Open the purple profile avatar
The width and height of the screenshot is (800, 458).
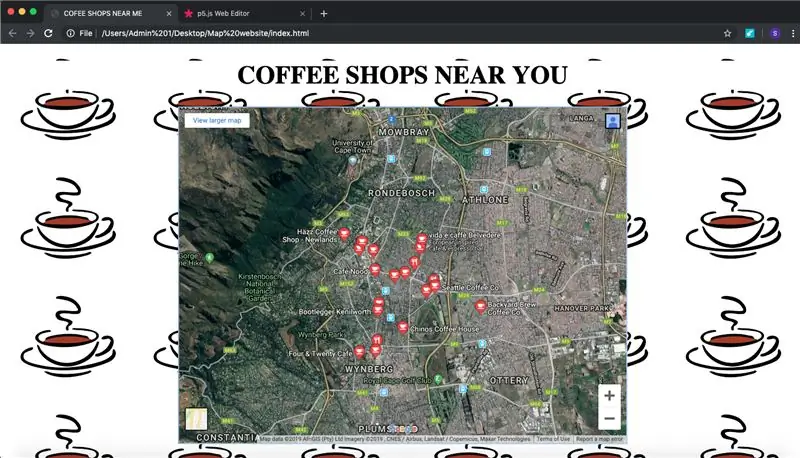point(775,33)
